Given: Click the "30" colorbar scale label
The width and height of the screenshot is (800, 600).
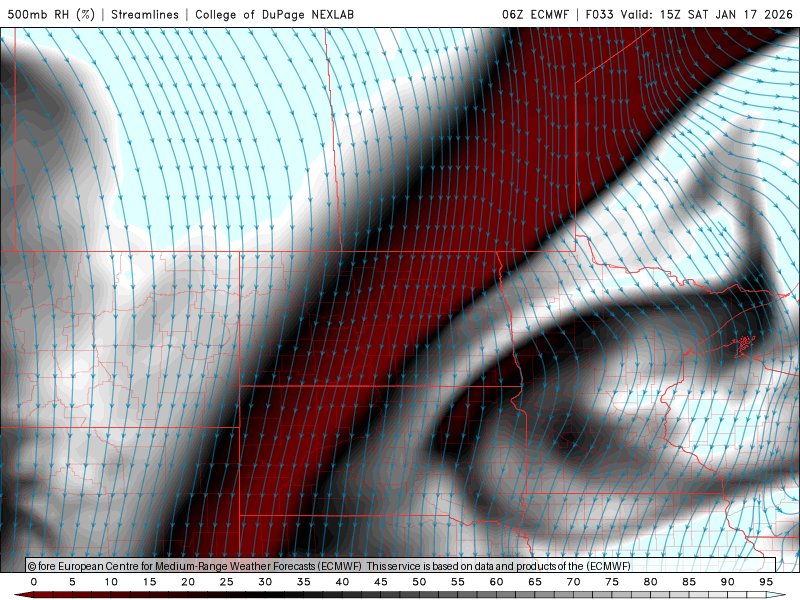Looking at the screenshot, I should (x=265, y=582).
